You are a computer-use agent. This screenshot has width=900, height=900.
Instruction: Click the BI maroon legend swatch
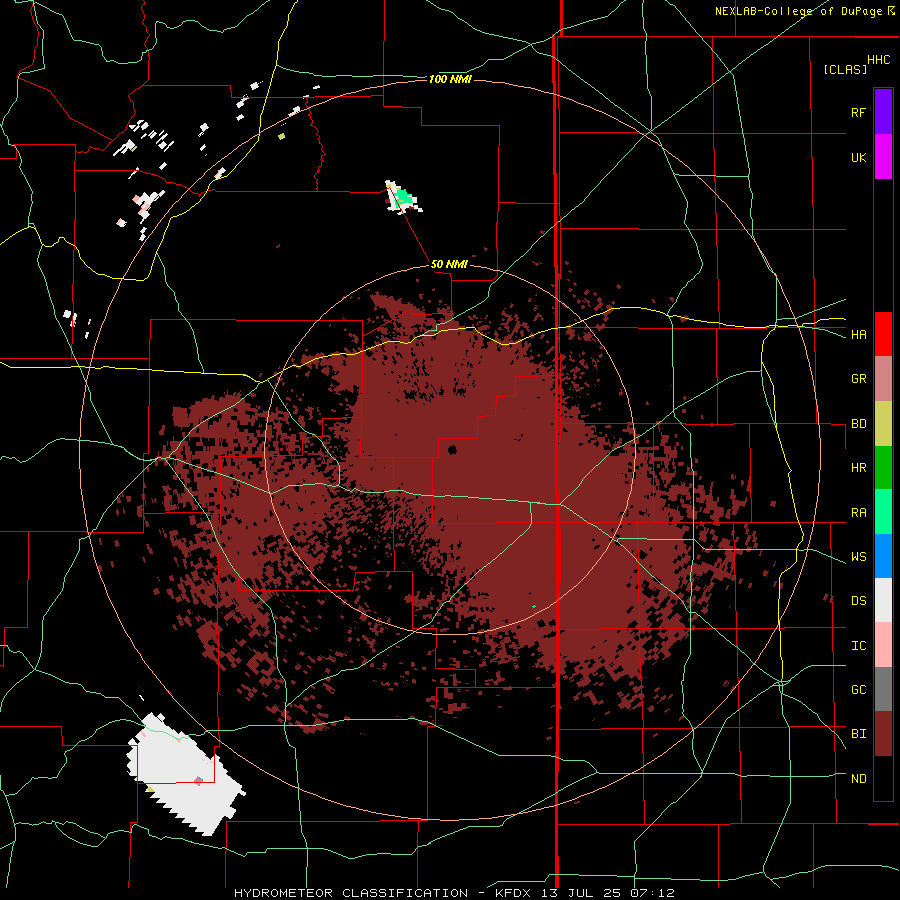[883, 734]
